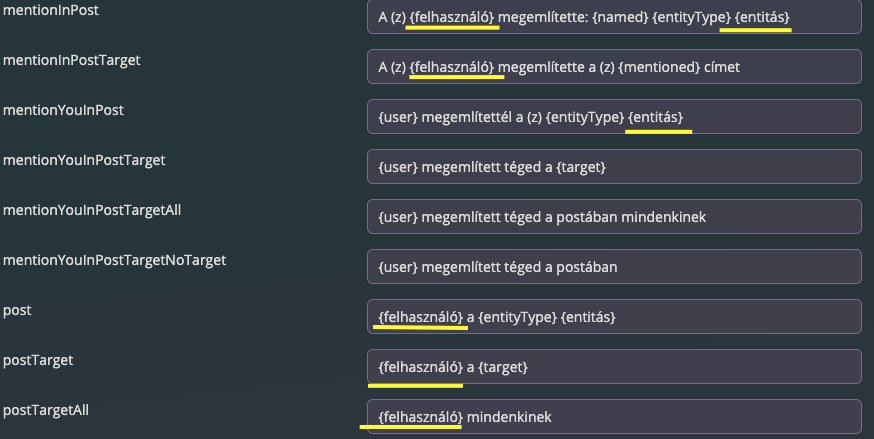The height and width of the screenshot is (439, 874).
Task: Focus the field reading '{user} megemlített téged a postában'
Action: 613,267
